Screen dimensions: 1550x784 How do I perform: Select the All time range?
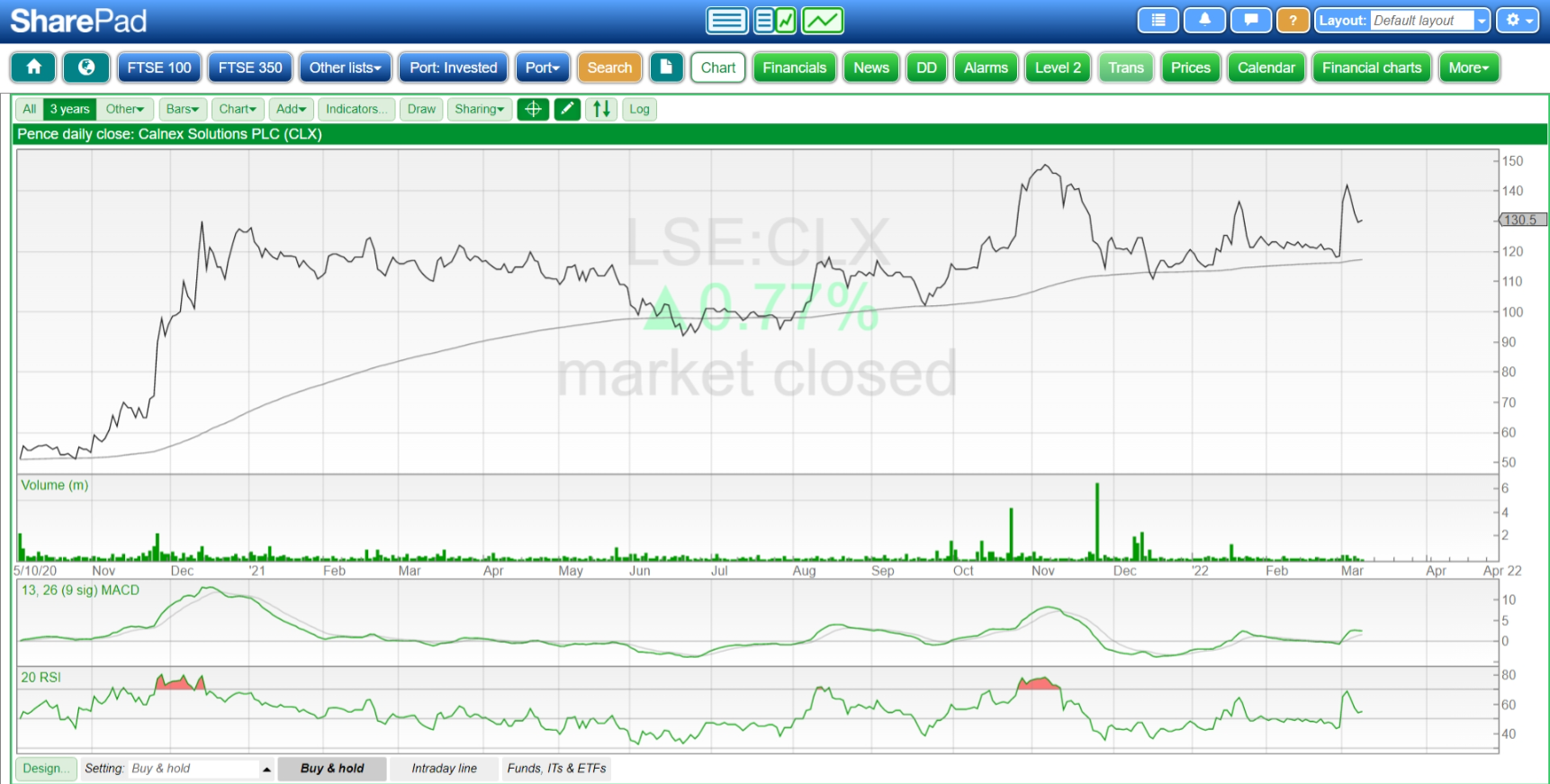30,109
